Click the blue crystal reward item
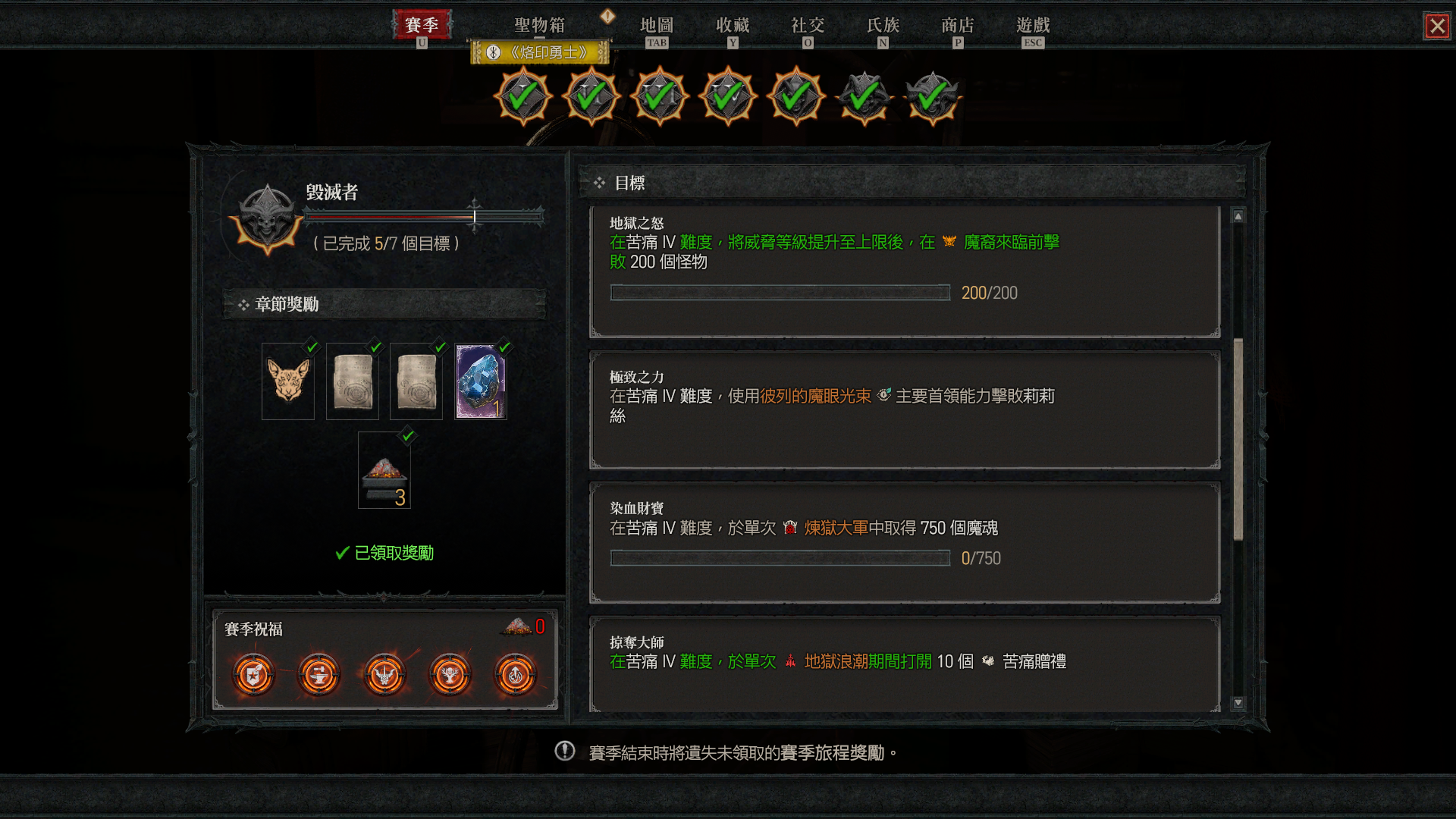This screenshot has width=1456, height=819. 481,381
